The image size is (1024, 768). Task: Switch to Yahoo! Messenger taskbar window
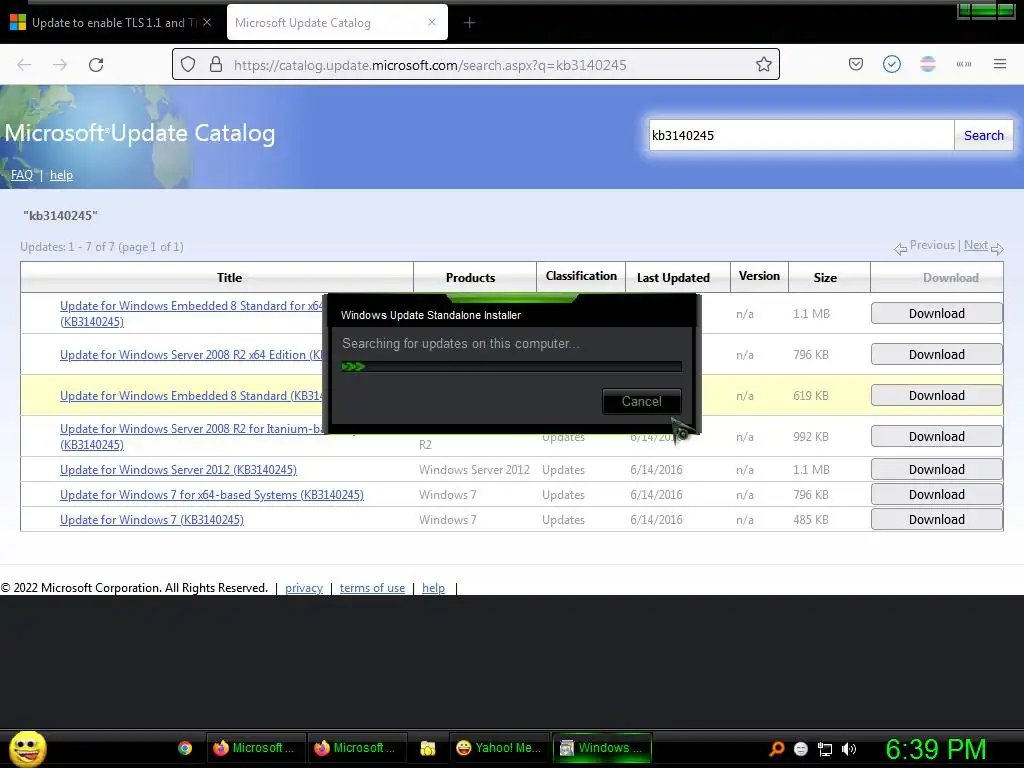[500, 748]
